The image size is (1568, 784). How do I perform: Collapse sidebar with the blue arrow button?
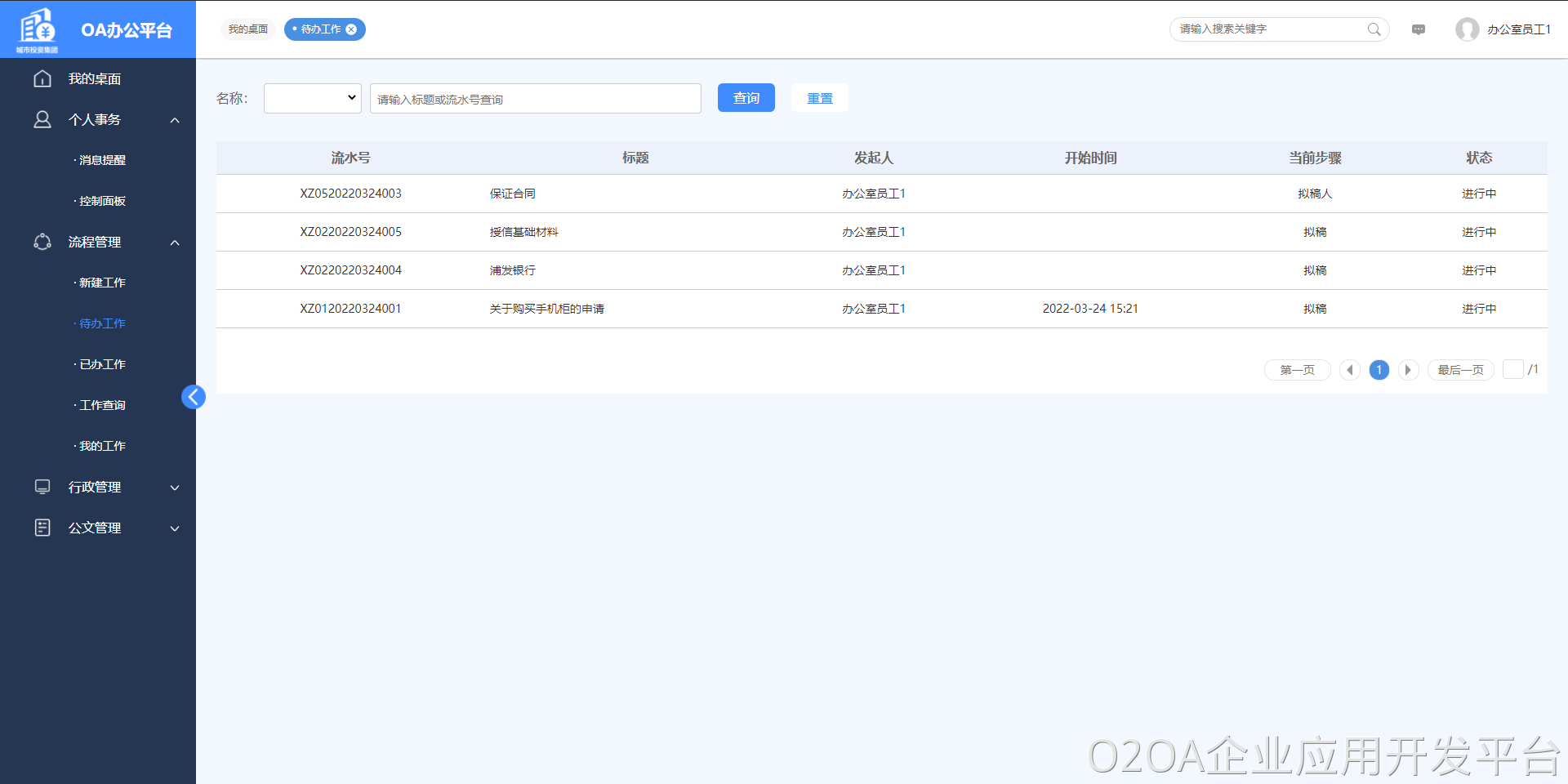[194, 397]
